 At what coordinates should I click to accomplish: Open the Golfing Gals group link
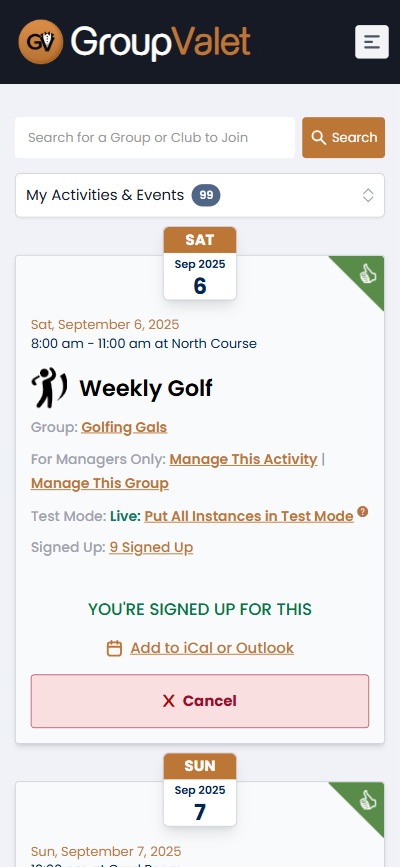pos(124,427)
